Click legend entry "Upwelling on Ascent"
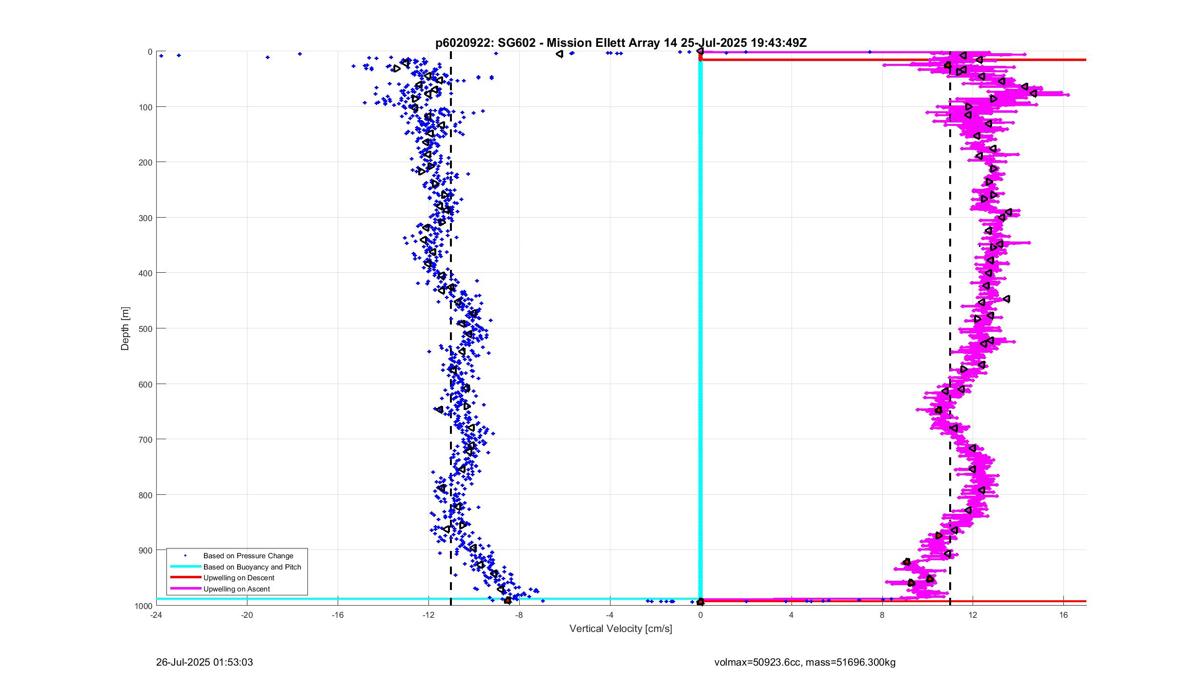This screenshot has width=1200, height=681. (x=236, y=590)
